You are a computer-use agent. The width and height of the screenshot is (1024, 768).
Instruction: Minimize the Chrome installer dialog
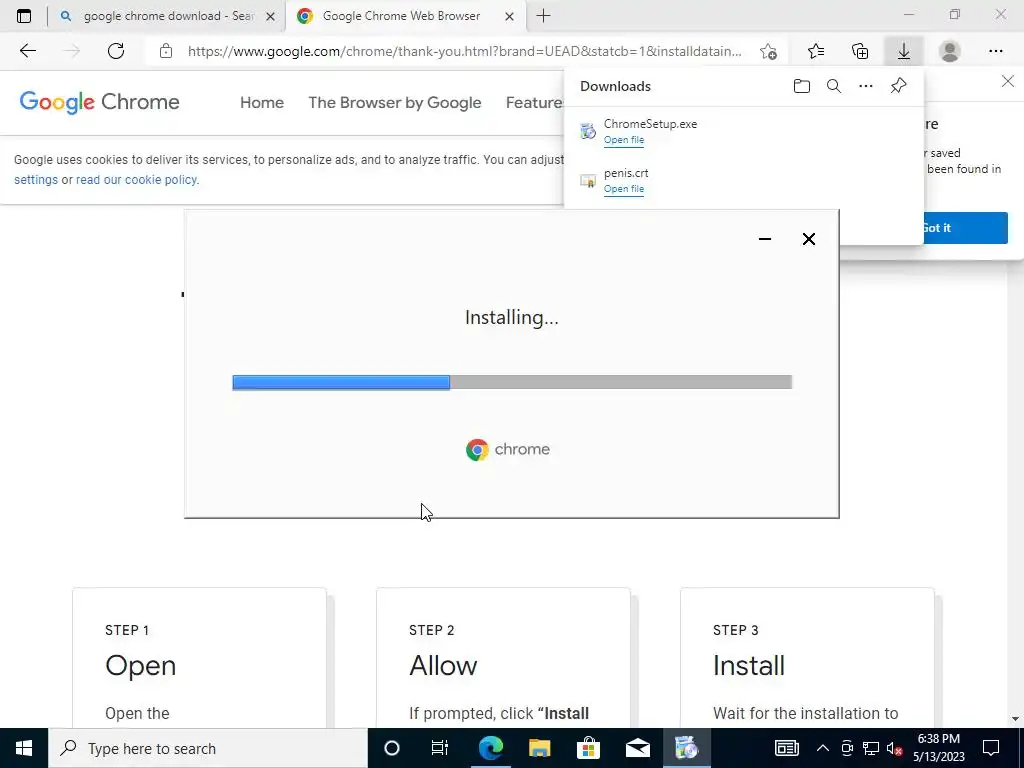coord(765,239)
